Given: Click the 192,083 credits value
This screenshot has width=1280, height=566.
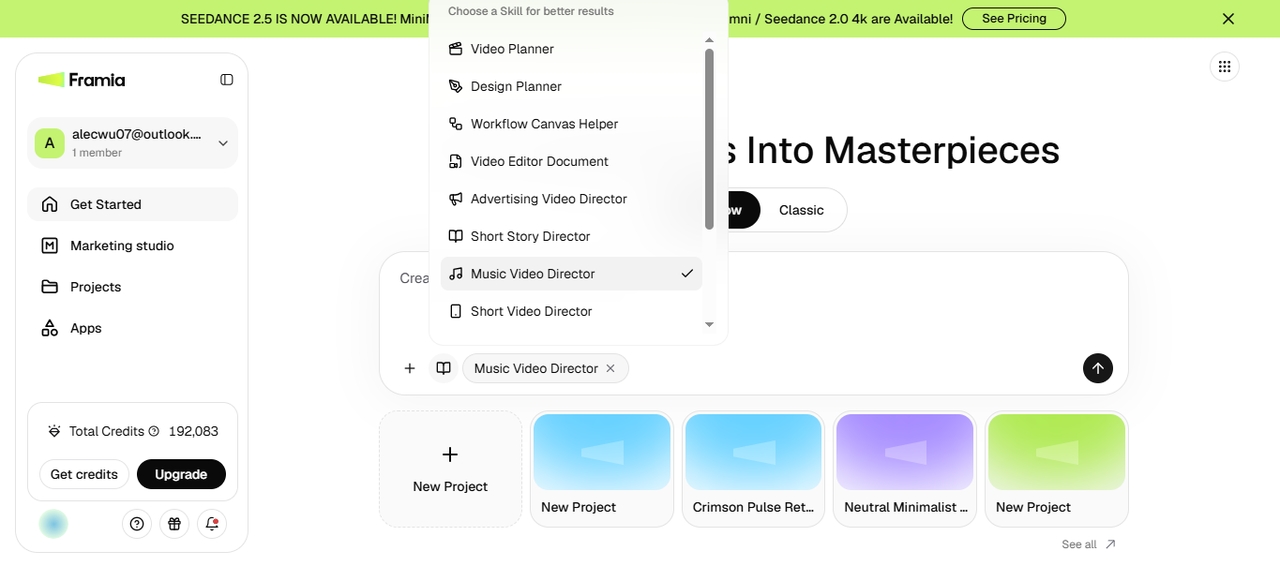Looking at the screenshot, I should click(194, 431).
